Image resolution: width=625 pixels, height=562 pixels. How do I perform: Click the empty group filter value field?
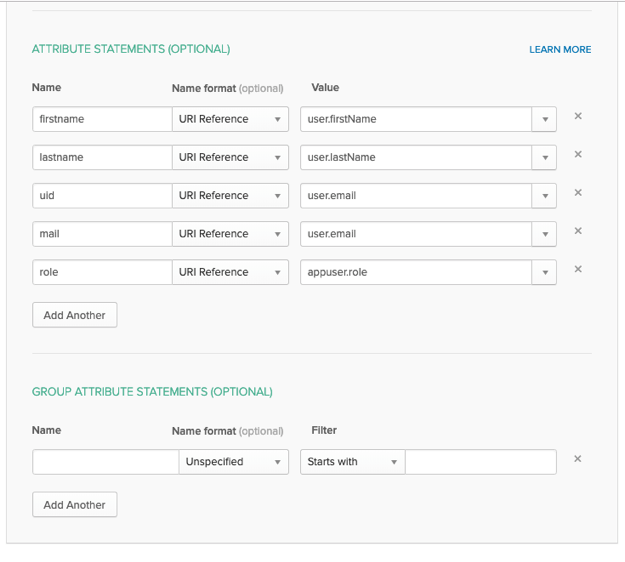[481, 462]
